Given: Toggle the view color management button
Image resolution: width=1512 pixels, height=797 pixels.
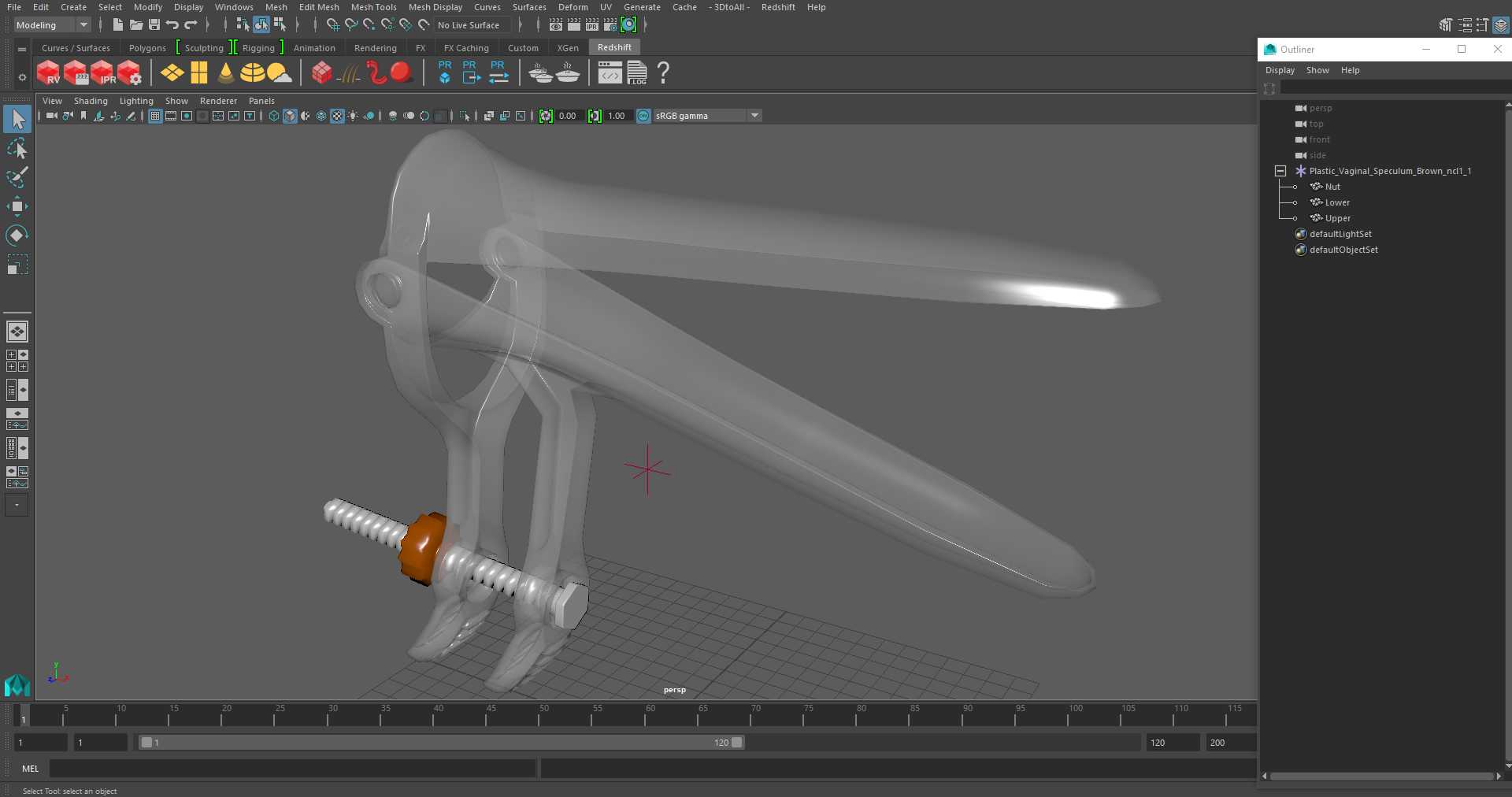Looking at the screenshot, I should tap(643, 116).
